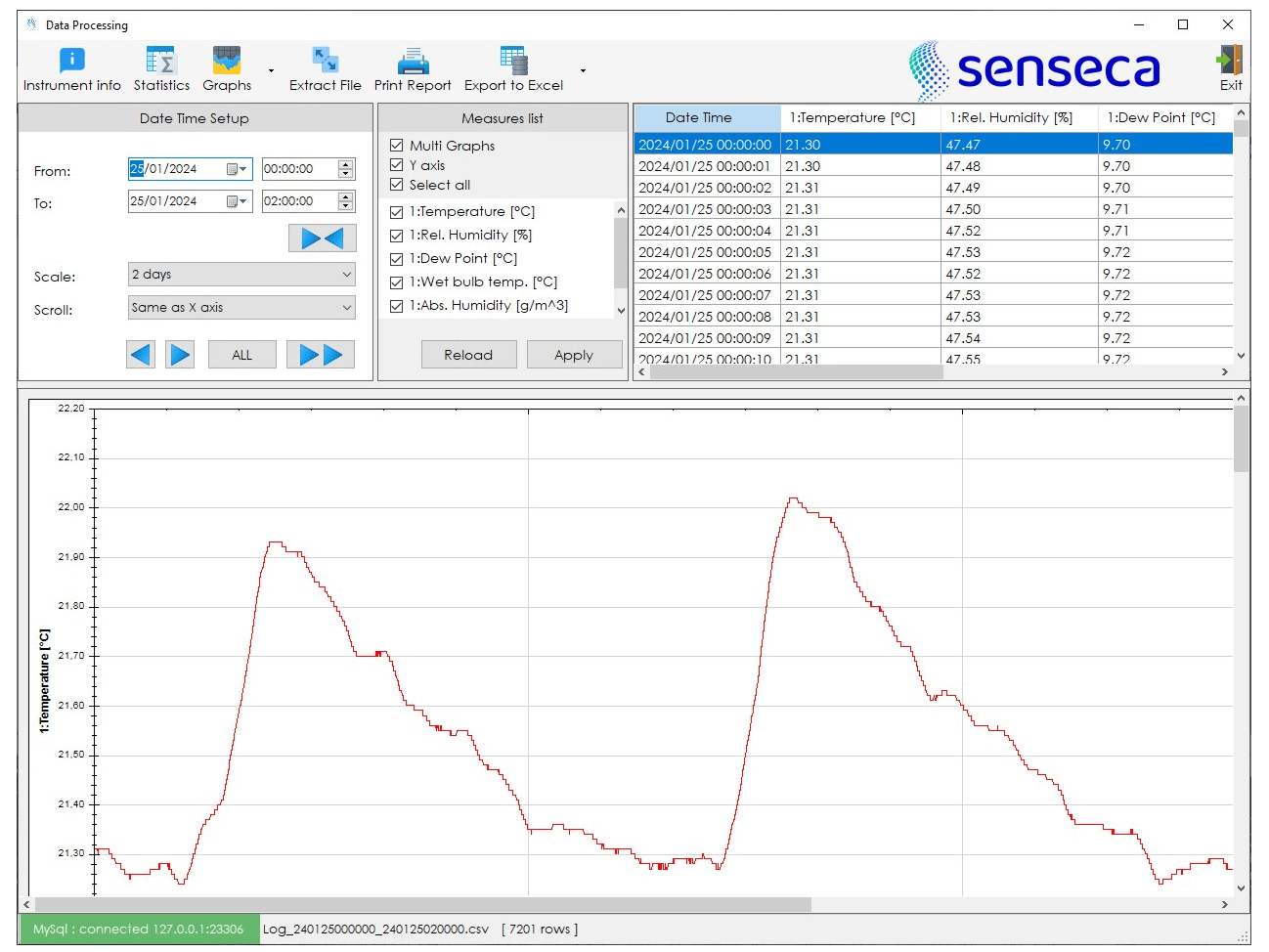This screenshot has height=952, width=1269.
Task: Click the double right arrows fast-forward button
Action: click(x=321, y=355)
